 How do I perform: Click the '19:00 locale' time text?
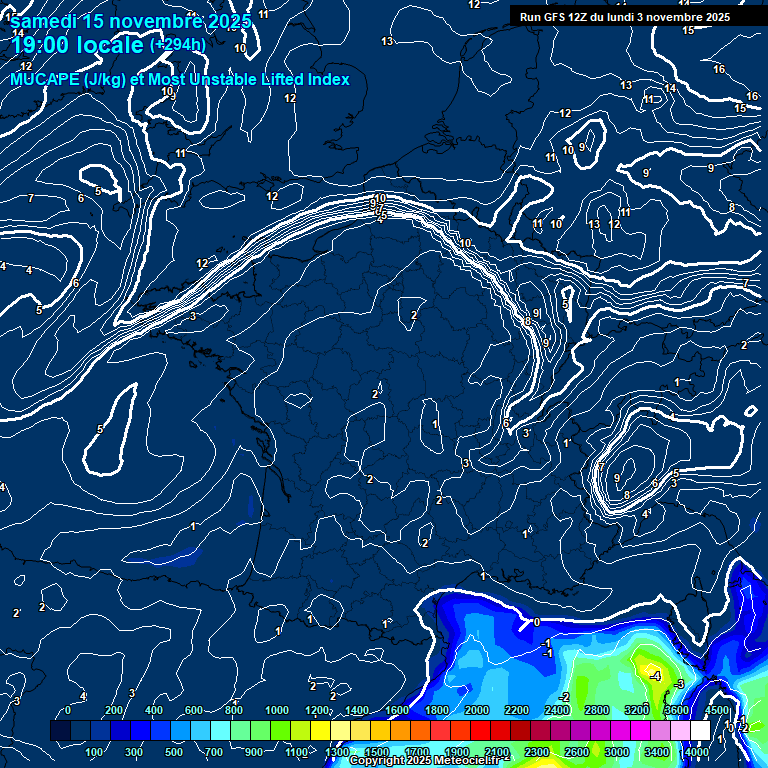[x=77, y=45]
